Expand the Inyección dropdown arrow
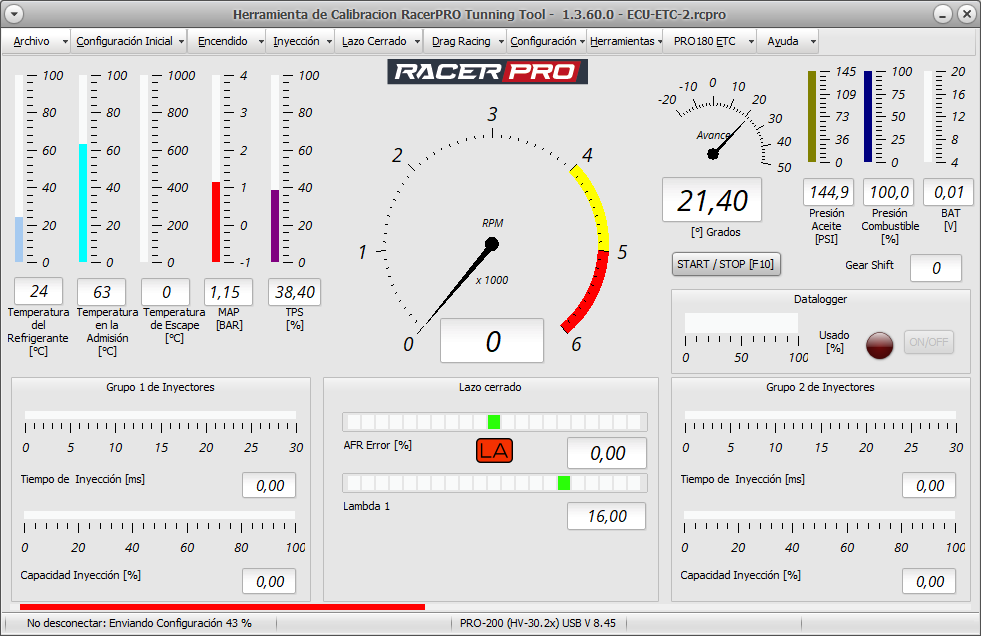The image size is (981, 636). (328, 42)
